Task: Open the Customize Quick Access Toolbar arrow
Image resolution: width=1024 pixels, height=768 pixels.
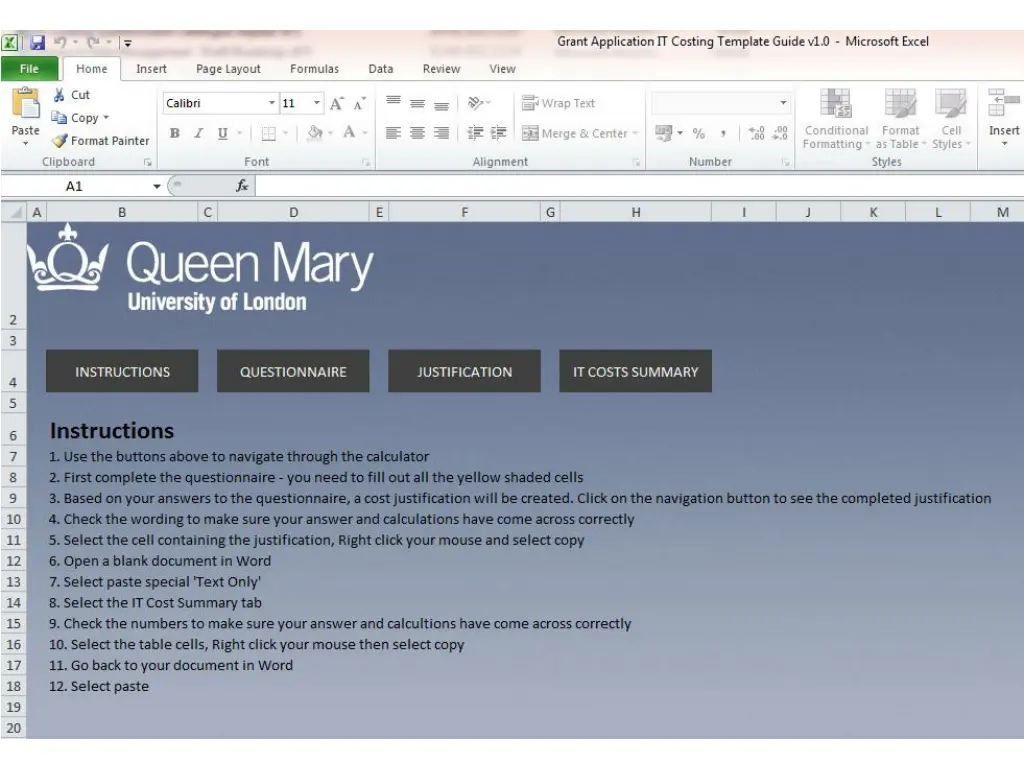Action: tap(128, 43)
